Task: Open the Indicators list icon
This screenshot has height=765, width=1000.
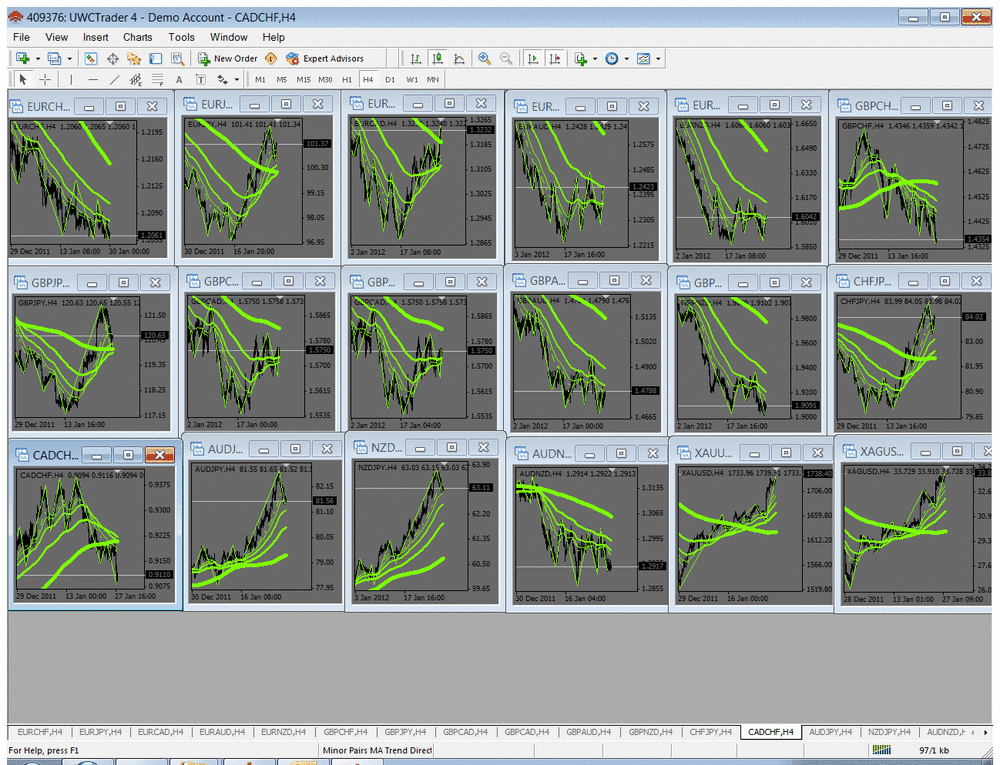Action: click(x=580, y=59)
